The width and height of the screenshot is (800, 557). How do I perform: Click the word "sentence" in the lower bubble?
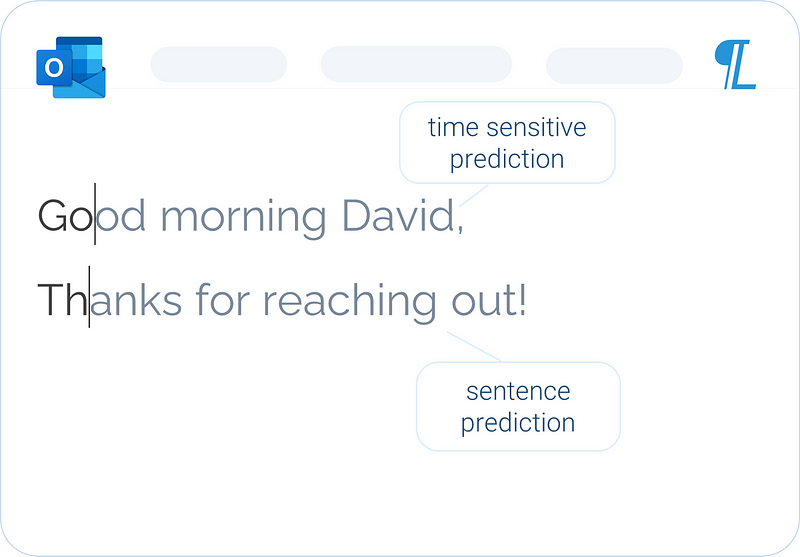point(518,391)
